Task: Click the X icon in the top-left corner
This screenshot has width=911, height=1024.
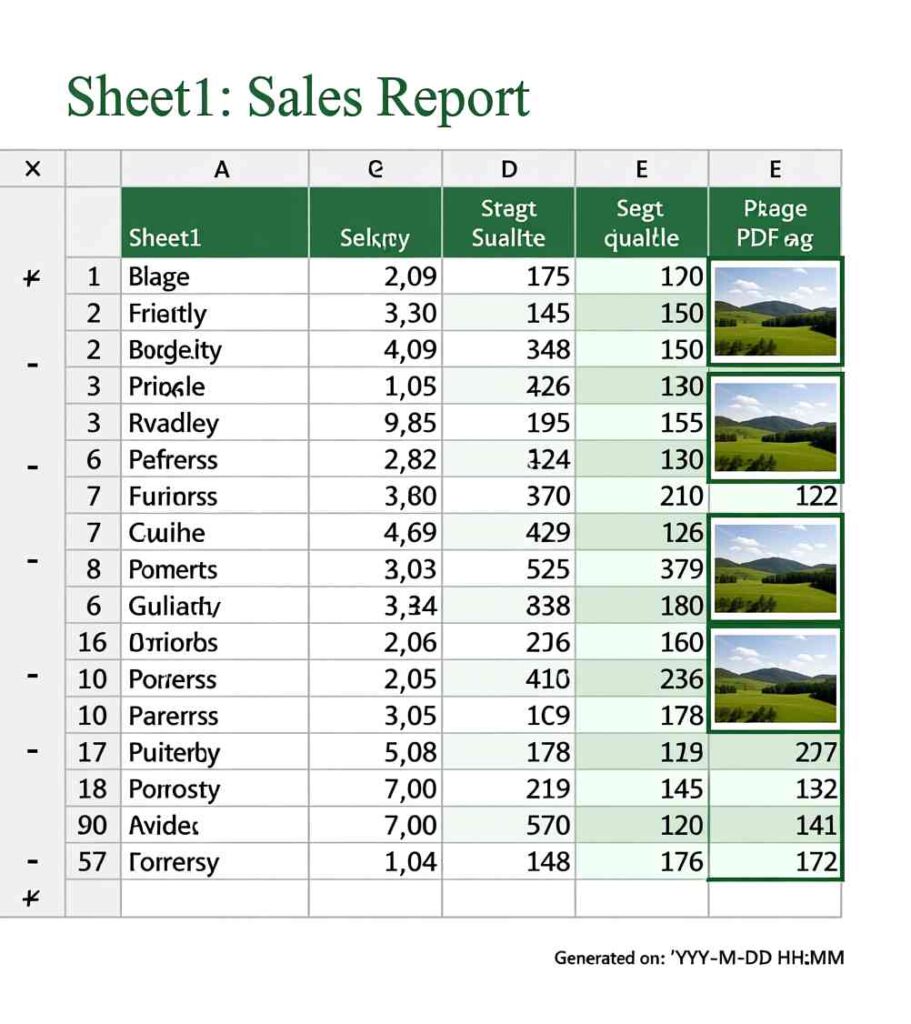Action: pyautogui.click(x=32, y=168)
